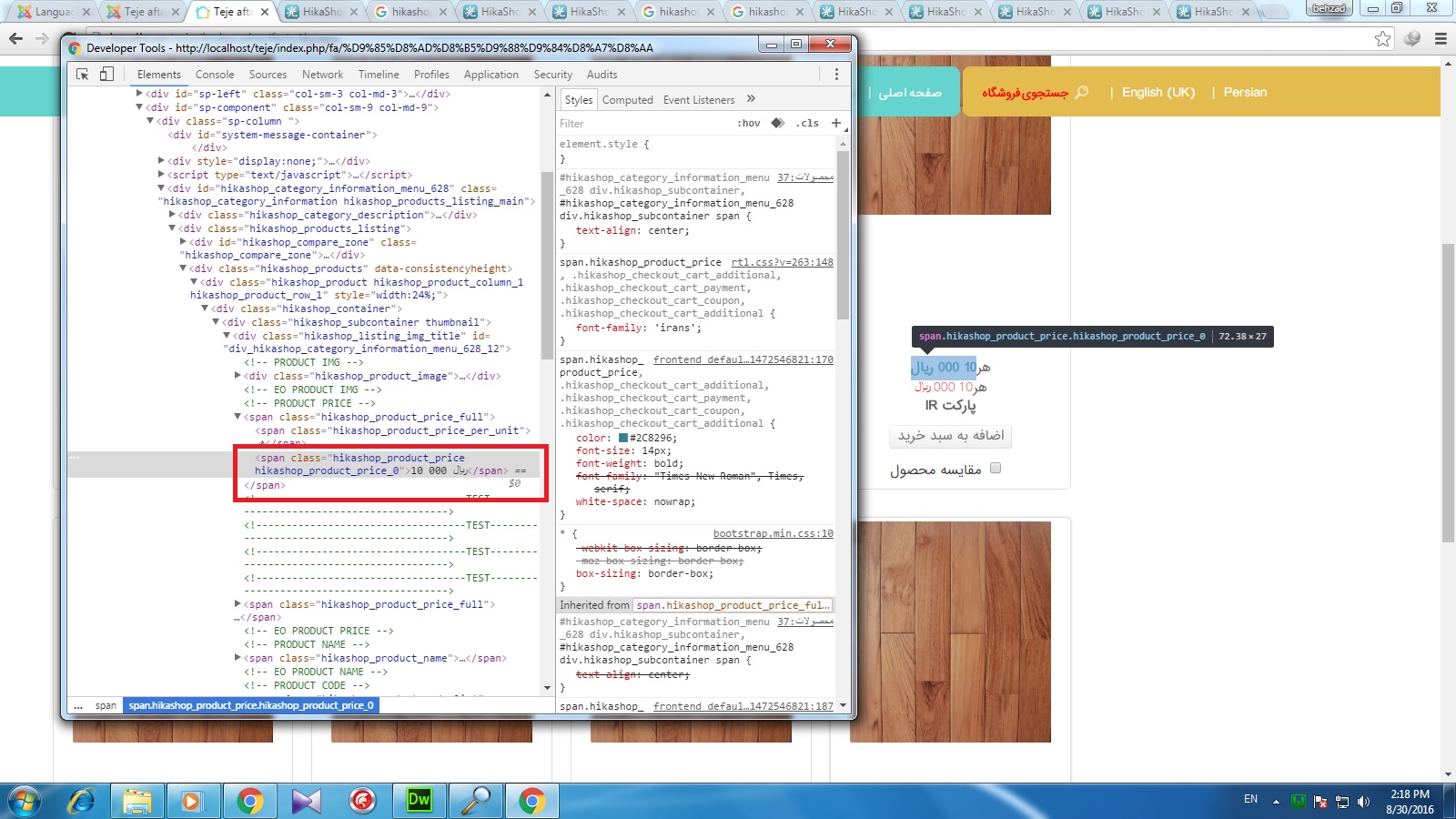This screenshot has width=1456, height=819.
Task: Toggle the :hov element state panel
Action: coord(748,124)
